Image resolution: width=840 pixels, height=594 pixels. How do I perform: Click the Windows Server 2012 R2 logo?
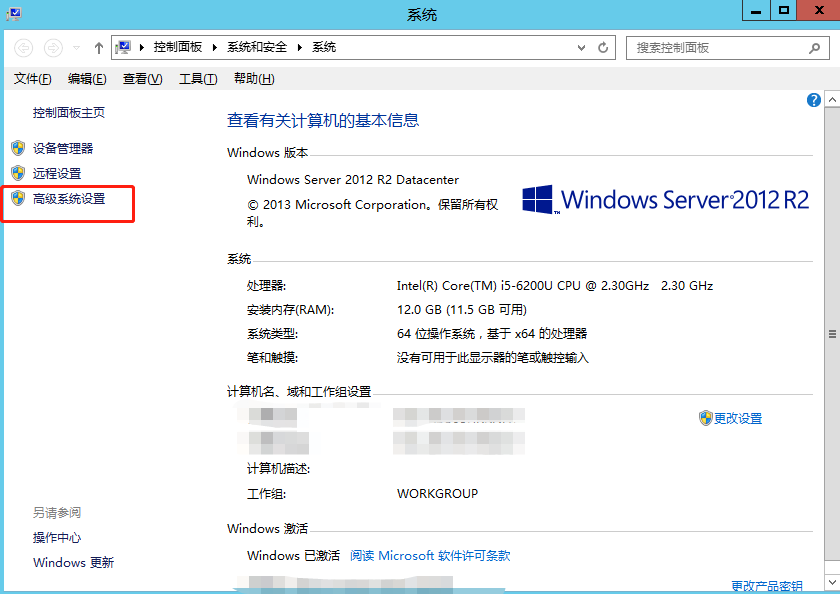pyautogui.click(x=665, y=200)
